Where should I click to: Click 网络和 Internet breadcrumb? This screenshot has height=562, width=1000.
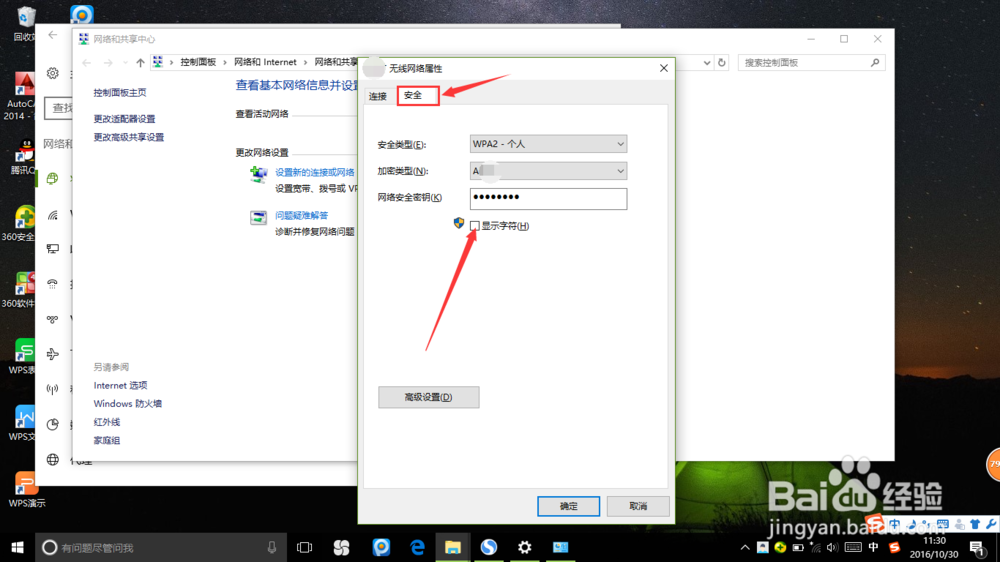tap(265, 62)
